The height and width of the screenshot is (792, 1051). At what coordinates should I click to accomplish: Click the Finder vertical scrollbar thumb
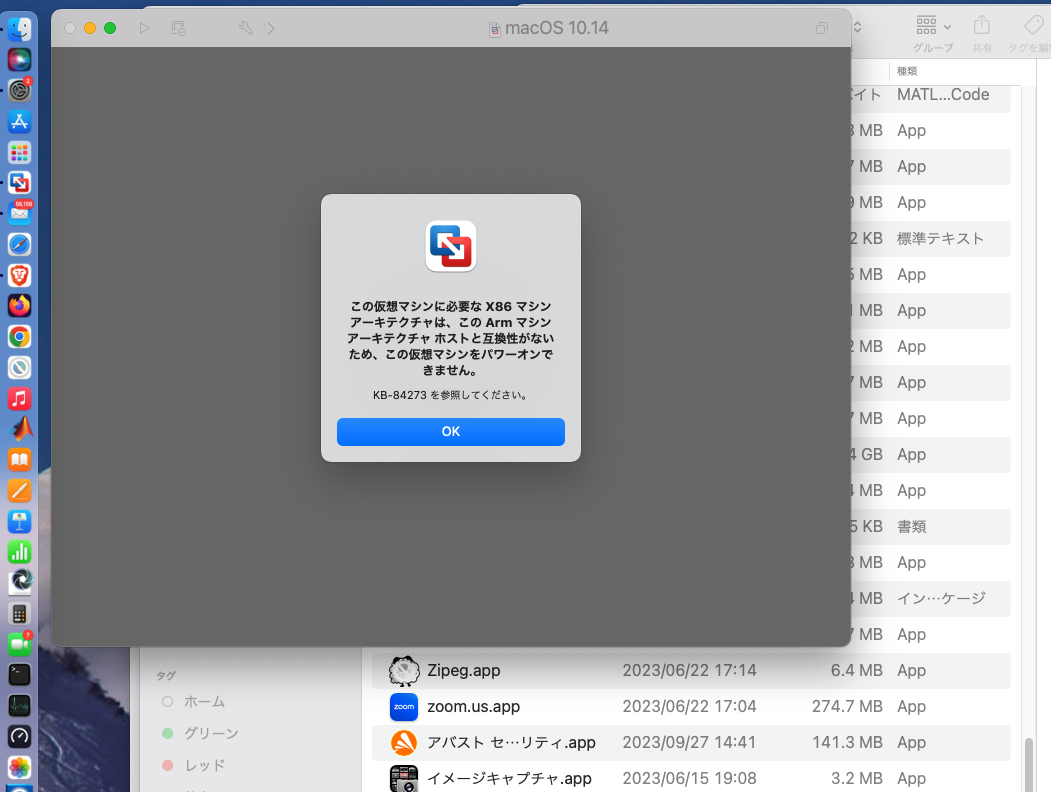click(x=1029, y=765)
